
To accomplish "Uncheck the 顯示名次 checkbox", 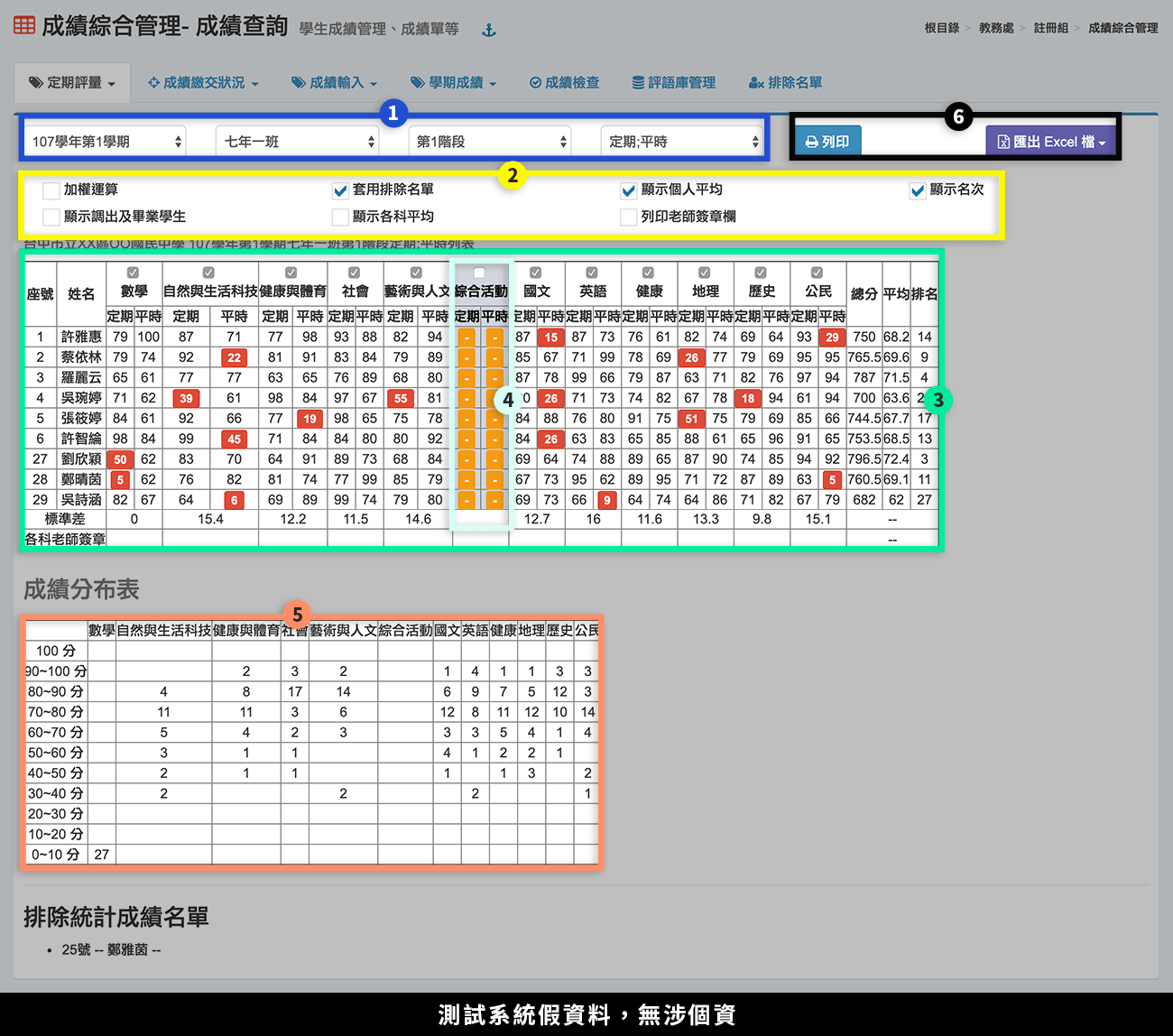I will coord(918,190).
